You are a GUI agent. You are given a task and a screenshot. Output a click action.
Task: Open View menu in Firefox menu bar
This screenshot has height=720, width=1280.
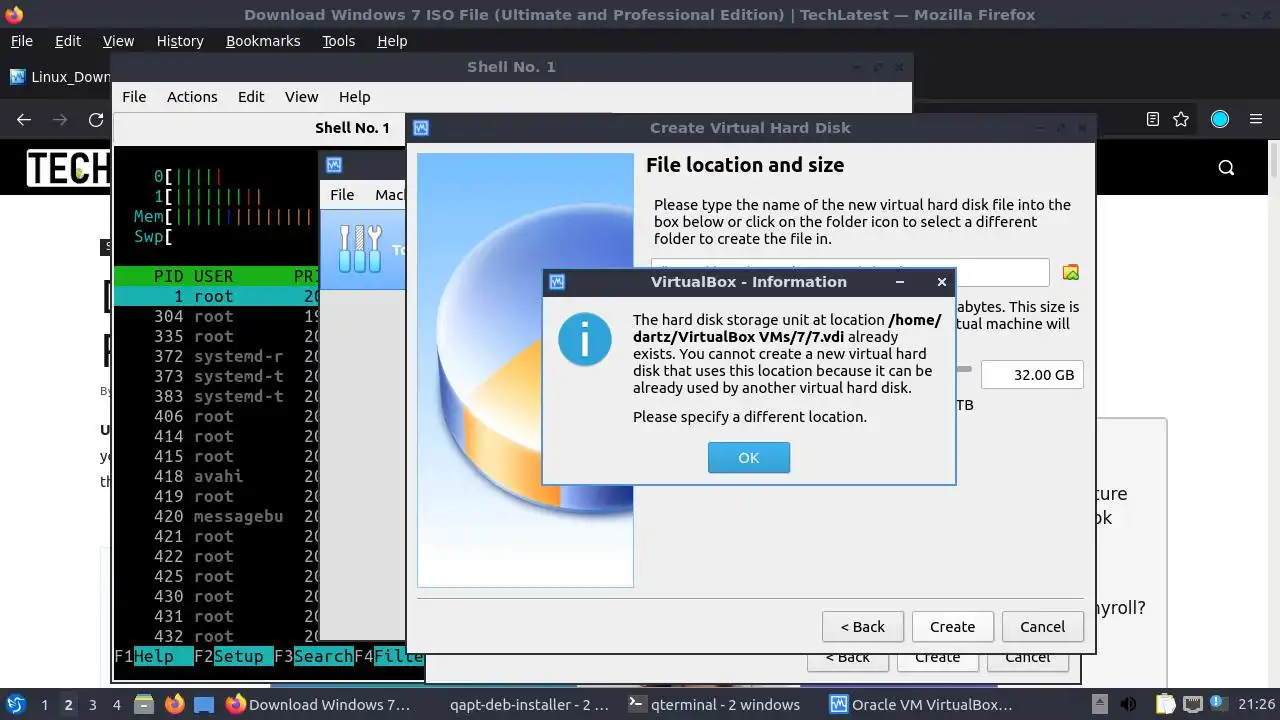[118, 41]
